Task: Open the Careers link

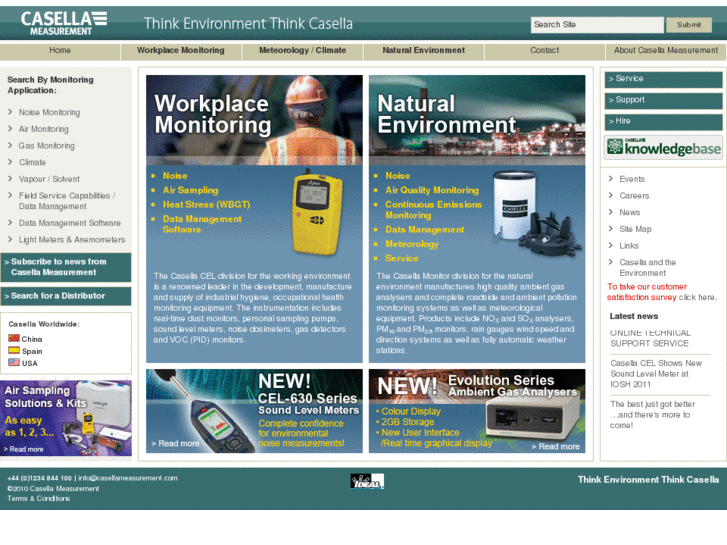Action: [634, 196]
